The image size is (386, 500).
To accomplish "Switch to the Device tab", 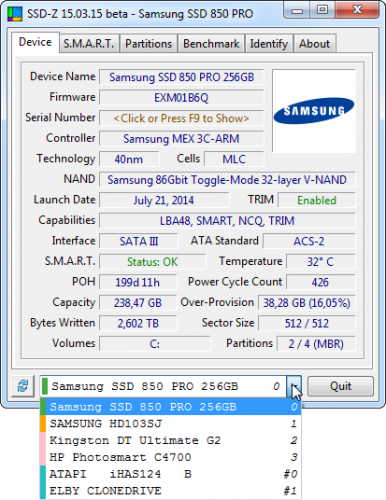I will 35,42.
